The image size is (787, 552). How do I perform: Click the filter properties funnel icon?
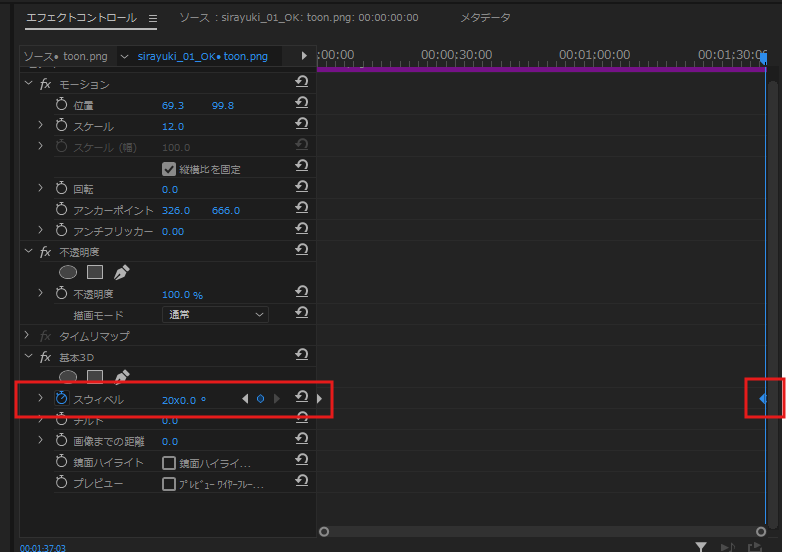coord(701,546)
